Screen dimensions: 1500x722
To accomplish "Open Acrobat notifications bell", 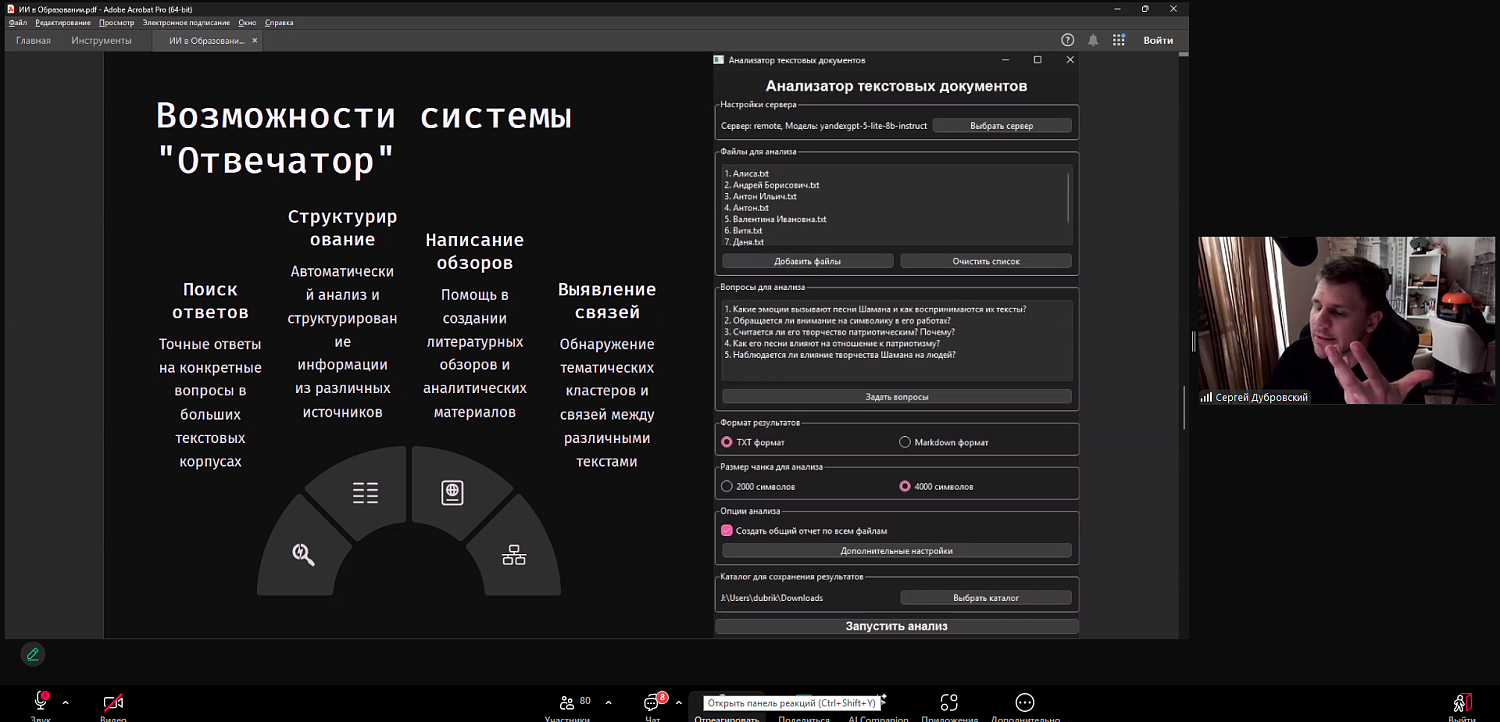I will (1092, 40).
